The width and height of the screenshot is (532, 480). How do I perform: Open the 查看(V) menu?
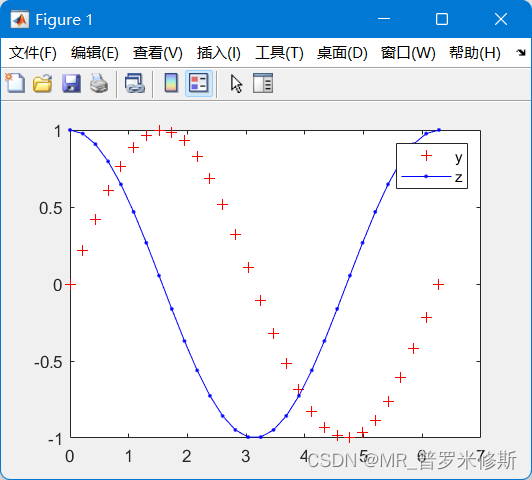pos(158,53)
